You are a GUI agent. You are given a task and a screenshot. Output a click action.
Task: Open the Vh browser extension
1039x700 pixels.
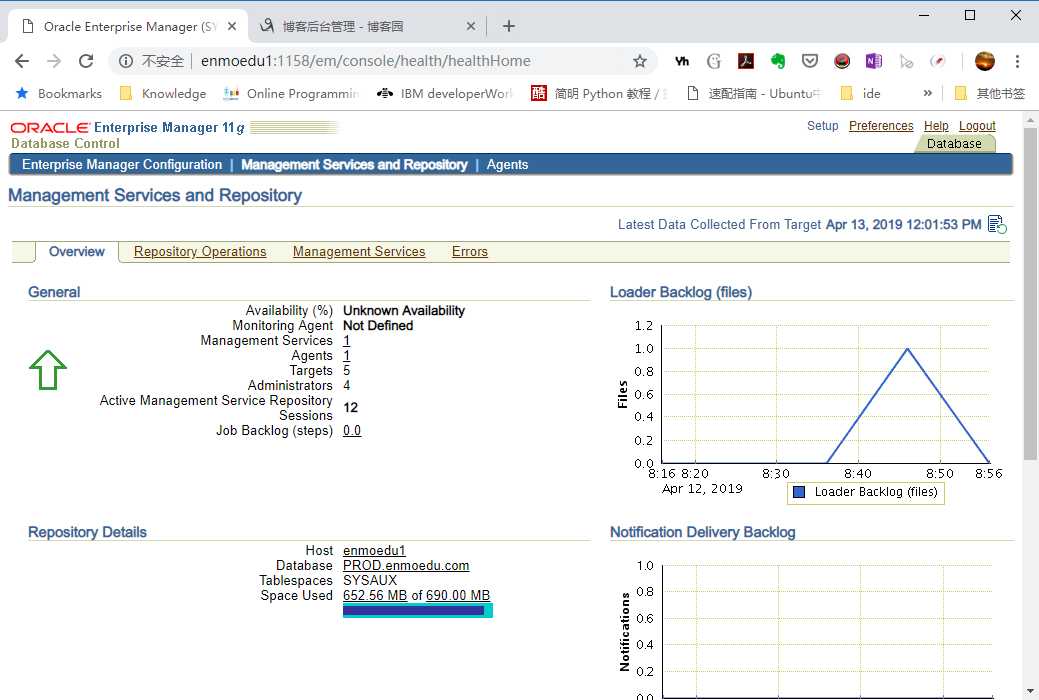point(681,61)
